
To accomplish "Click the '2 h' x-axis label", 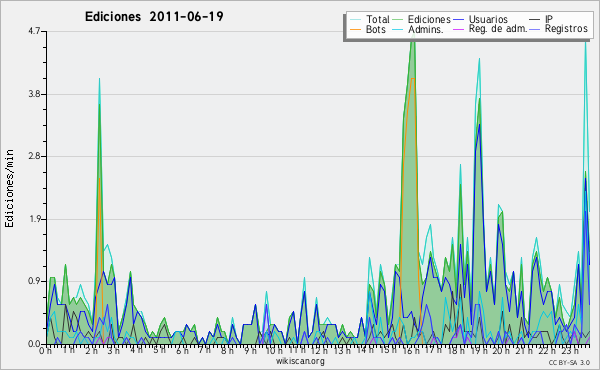I will point(91,350).
